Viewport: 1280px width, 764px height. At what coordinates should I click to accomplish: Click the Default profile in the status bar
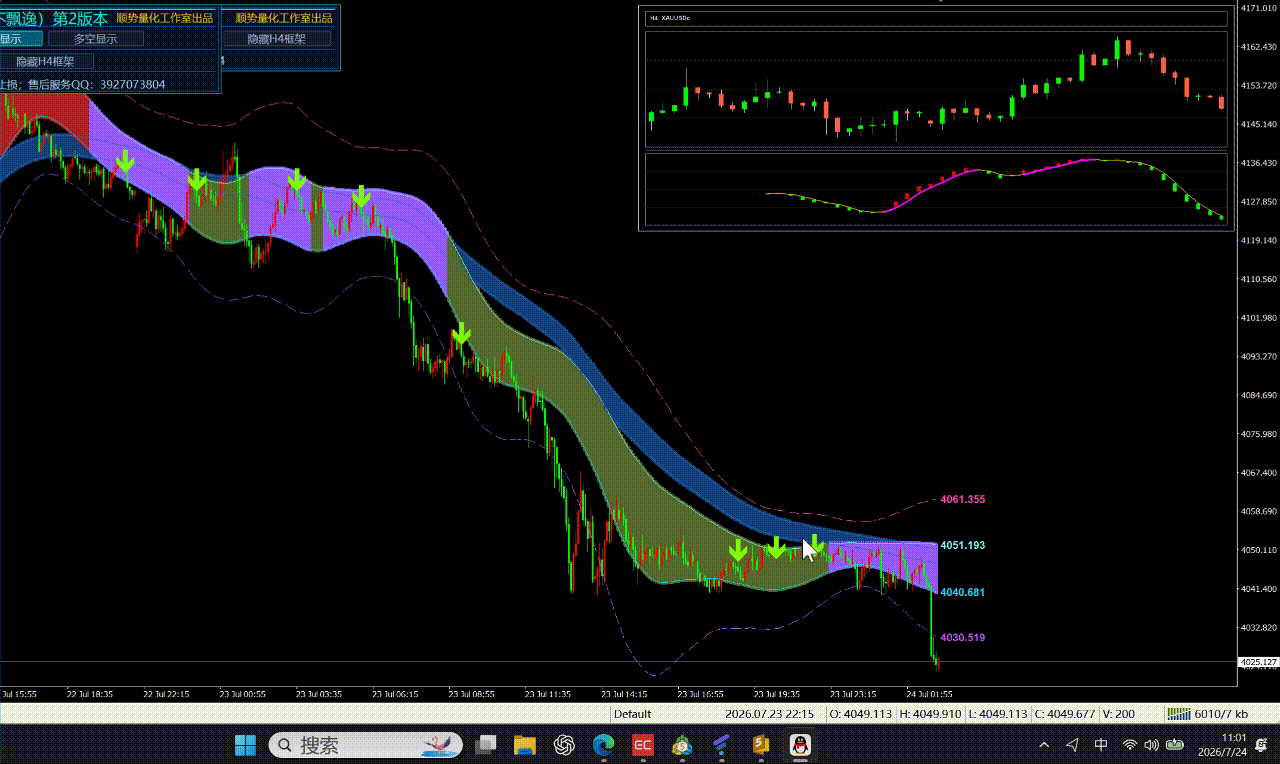(632, 714)
